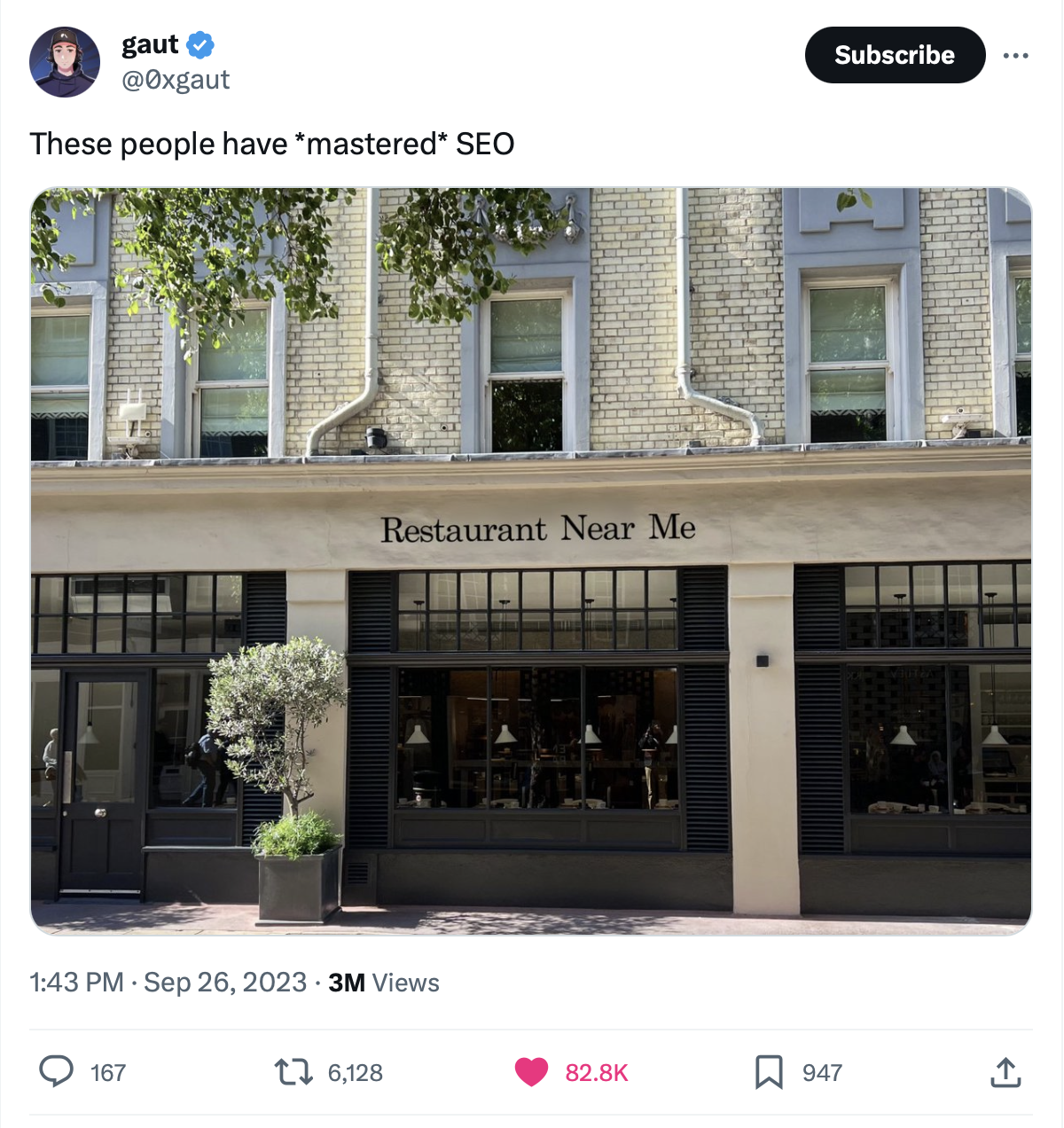Viewport: 1064px width, 1128px height.
Task: Click the reply speech bubble icon
Action: pyautogui.click(x=57, y=1072)
